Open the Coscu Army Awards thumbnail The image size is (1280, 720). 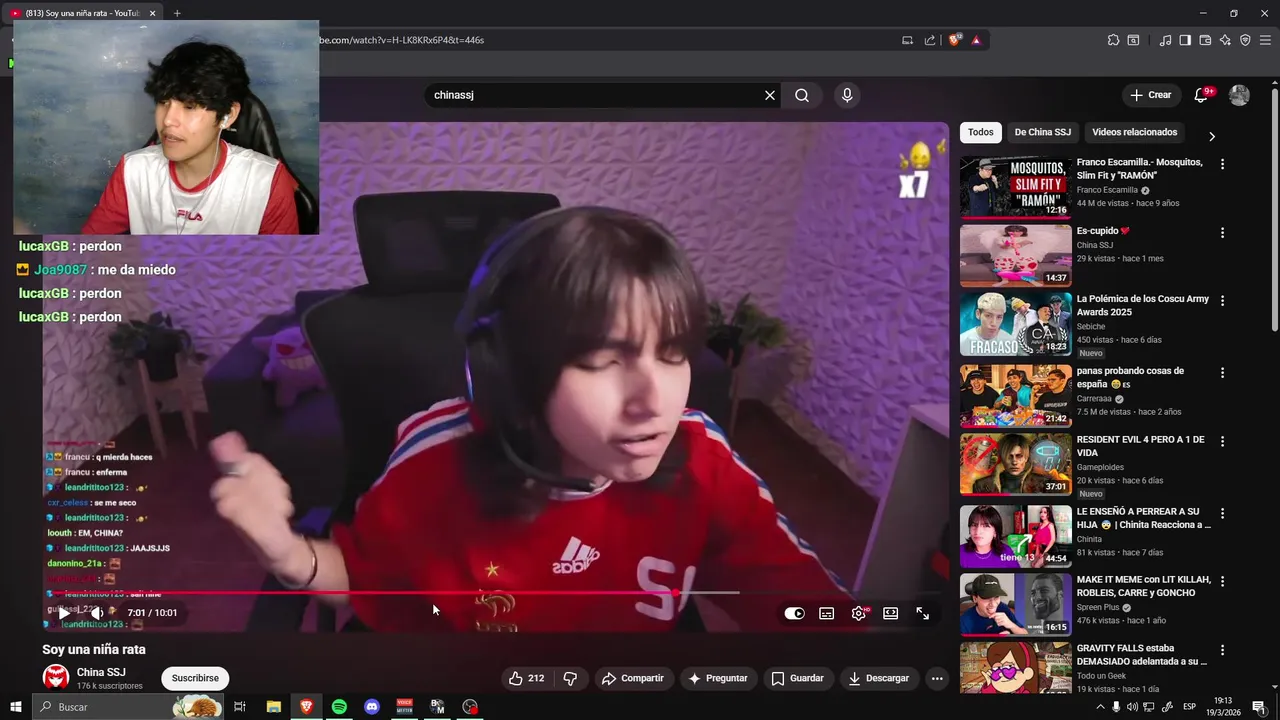(x=1015, y=324)
